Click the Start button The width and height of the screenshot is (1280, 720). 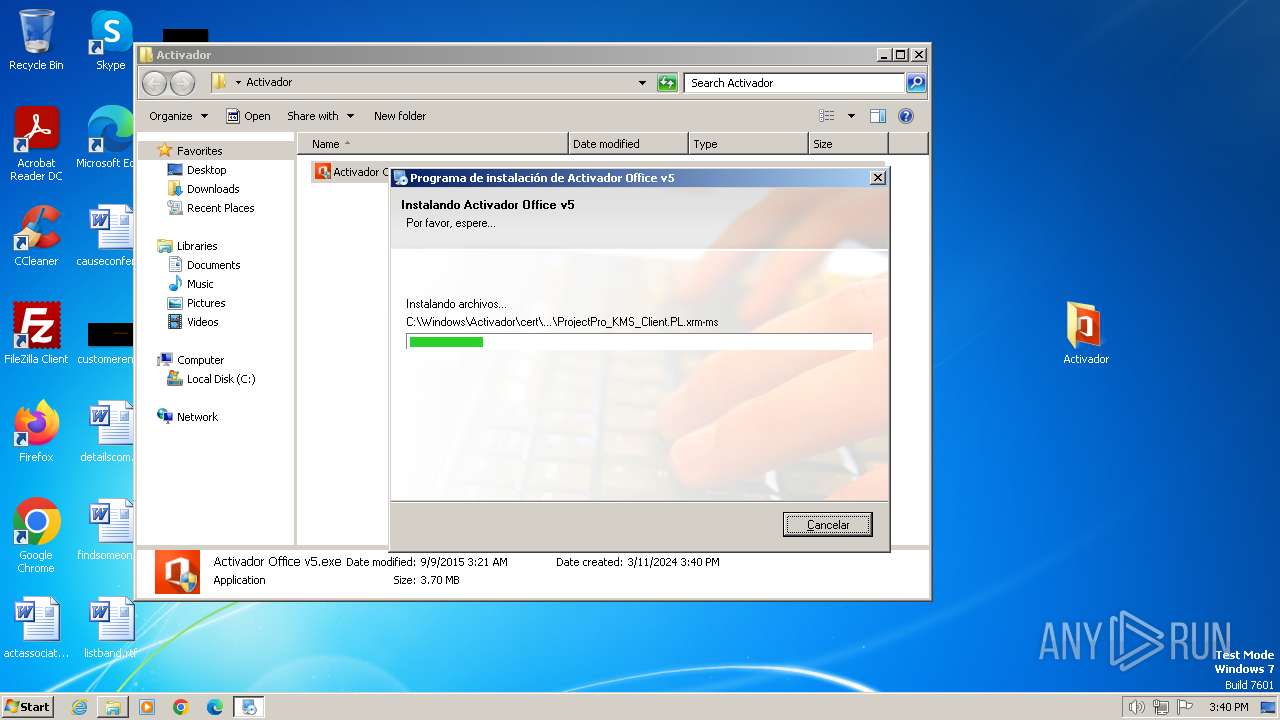coord(28,707)
